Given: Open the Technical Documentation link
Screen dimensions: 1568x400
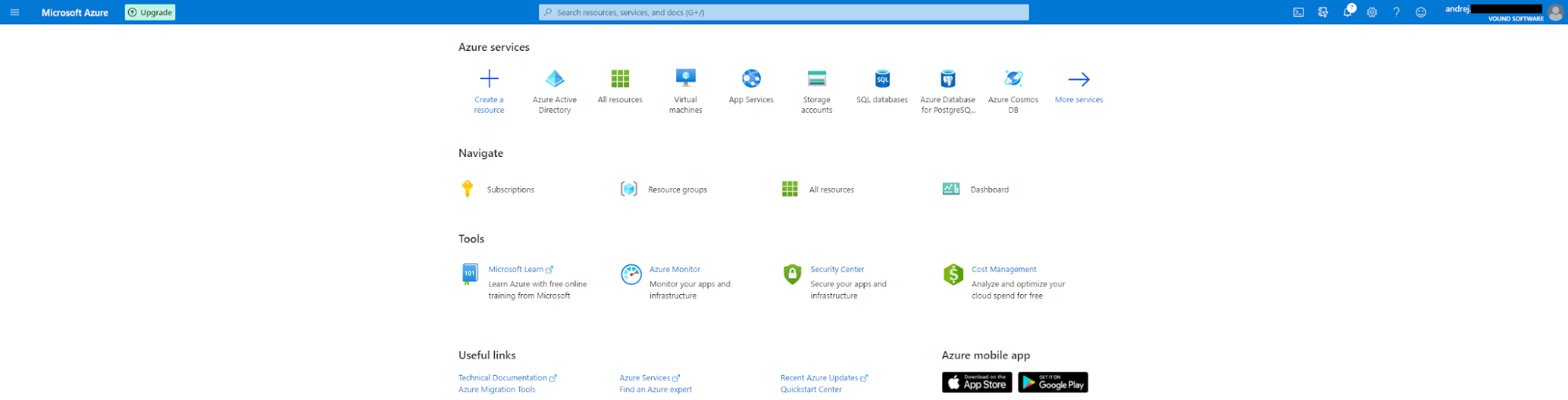Looking at the screenshot, I should [x=503, y=378].
